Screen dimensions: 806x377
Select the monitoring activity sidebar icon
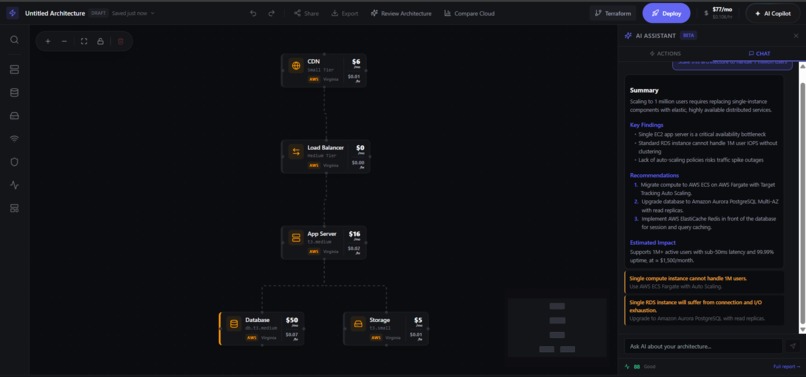(x=14, y=185)
